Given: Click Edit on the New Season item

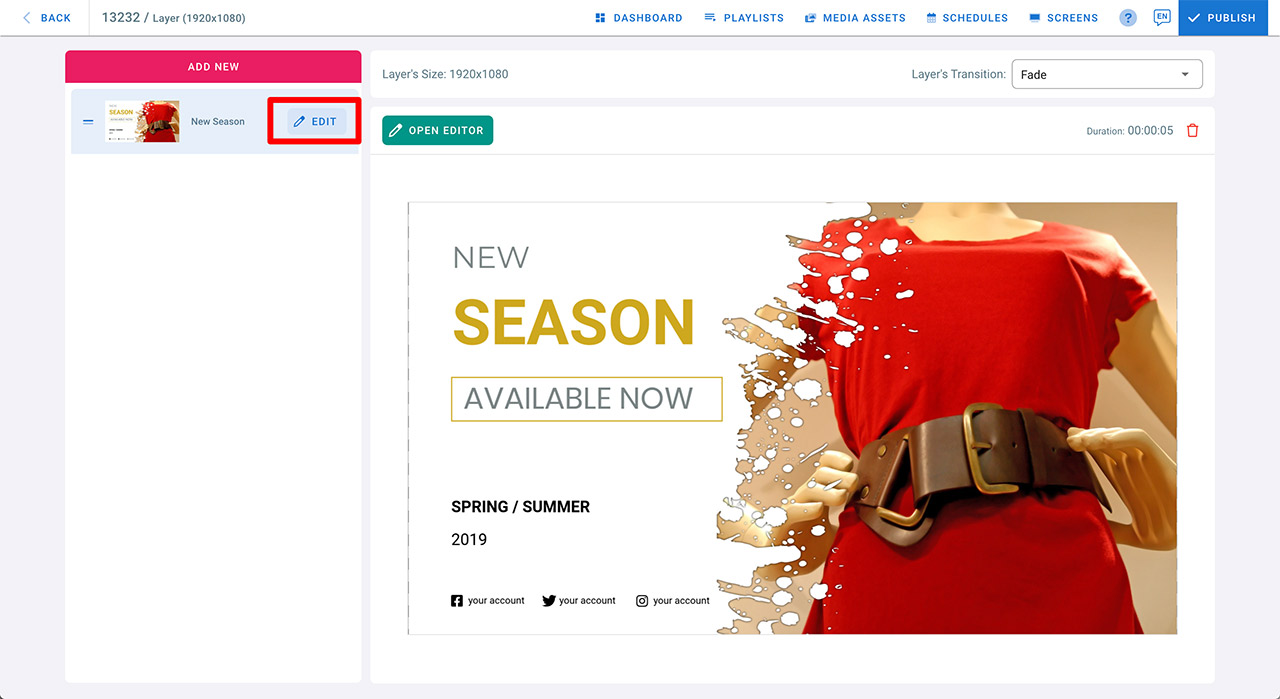Looking at the screenshot, I should 316,122.
